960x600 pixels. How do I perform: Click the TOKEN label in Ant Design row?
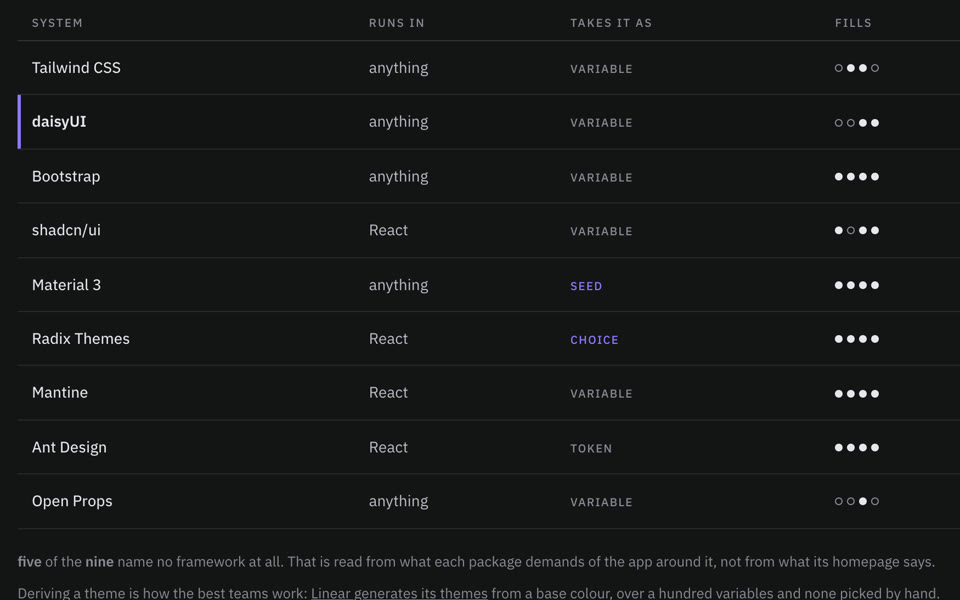[x=591, y=448]
